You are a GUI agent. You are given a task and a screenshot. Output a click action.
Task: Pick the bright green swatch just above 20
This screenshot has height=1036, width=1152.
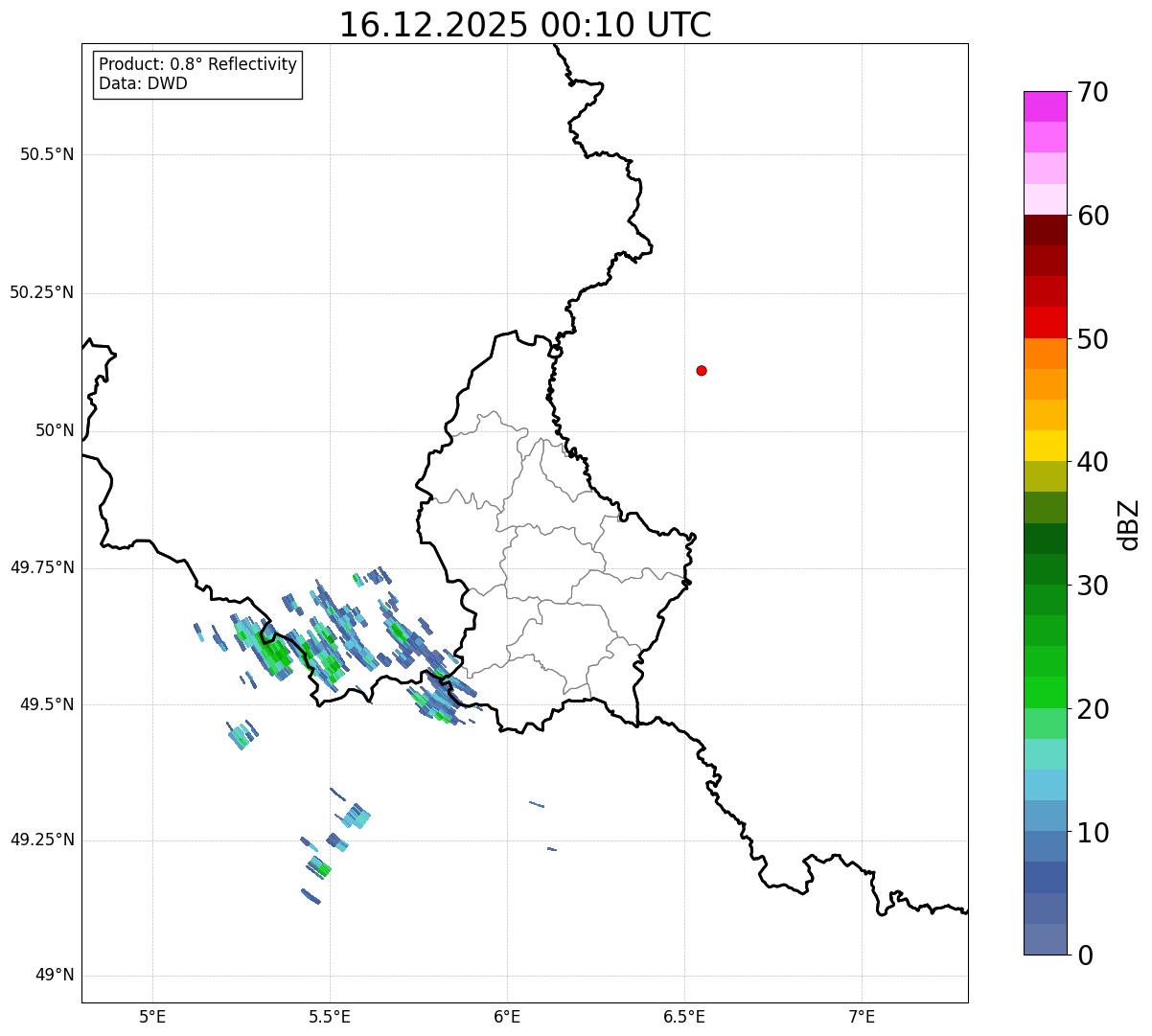click(x=1045, y=692)
